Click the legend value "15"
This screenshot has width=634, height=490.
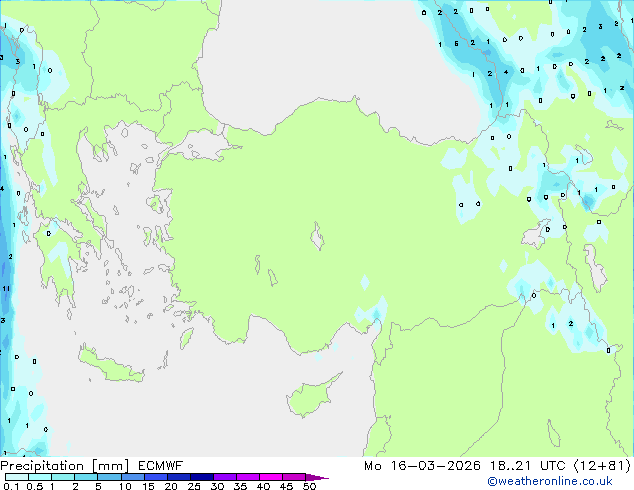click(x=148, y=486)
